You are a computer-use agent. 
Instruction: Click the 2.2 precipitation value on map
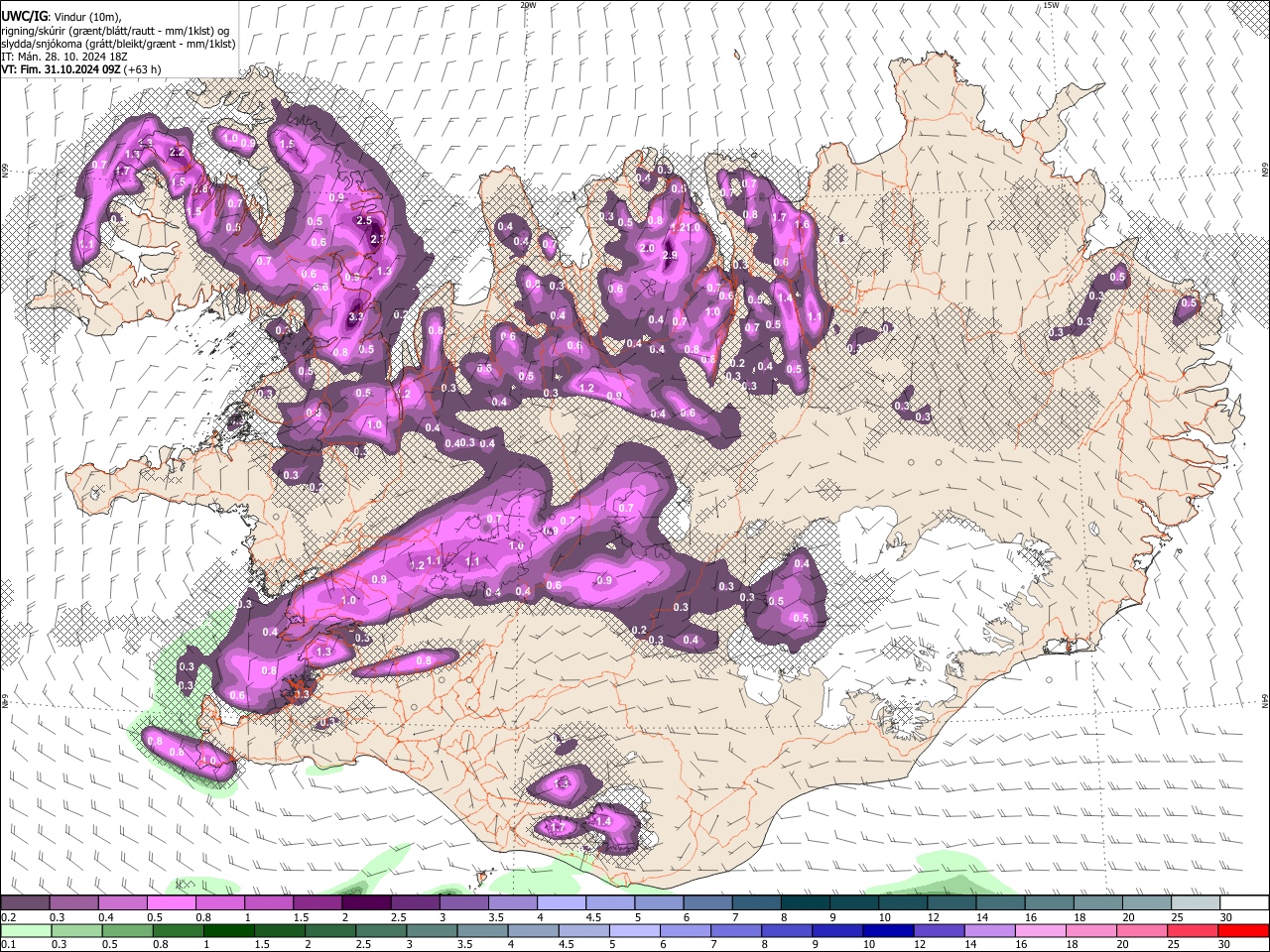pyautogui.click(x=179, y=153)
